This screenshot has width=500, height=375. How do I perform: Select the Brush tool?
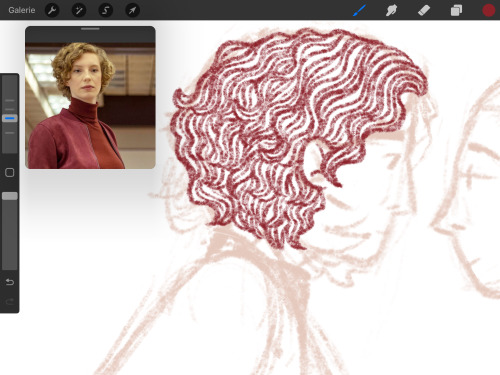pos(360,10)
